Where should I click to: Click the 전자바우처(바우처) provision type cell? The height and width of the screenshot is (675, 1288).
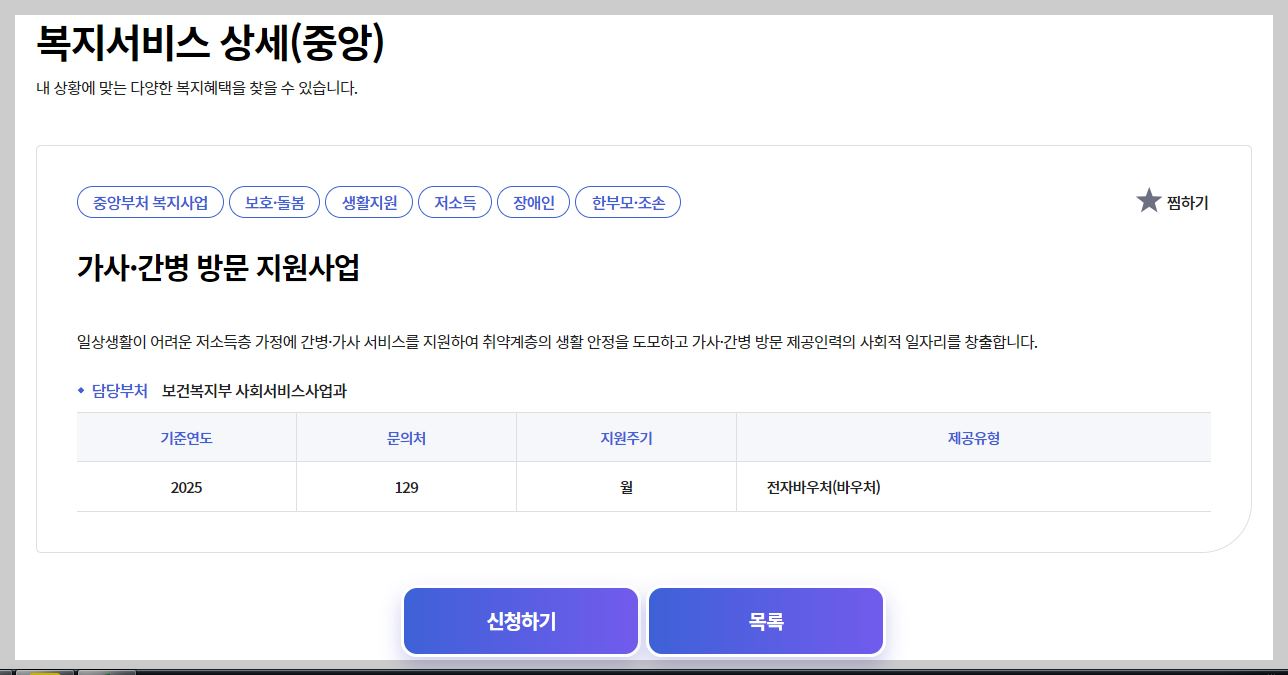tap(824, 486)
